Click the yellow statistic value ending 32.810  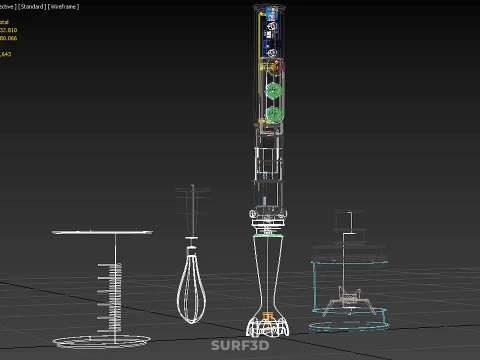tap(8, 30)
